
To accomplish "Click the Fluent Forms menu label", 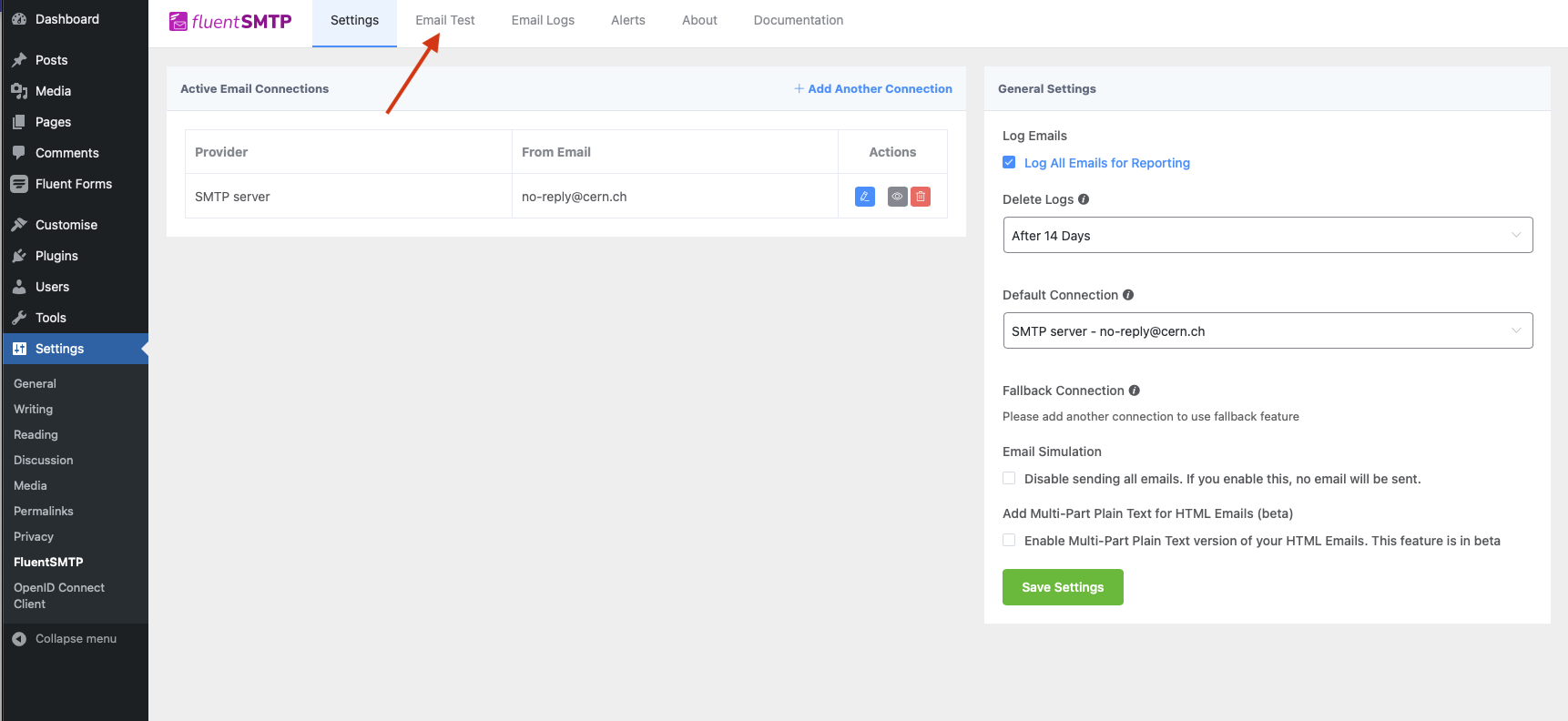I will (x=74, y=184).
